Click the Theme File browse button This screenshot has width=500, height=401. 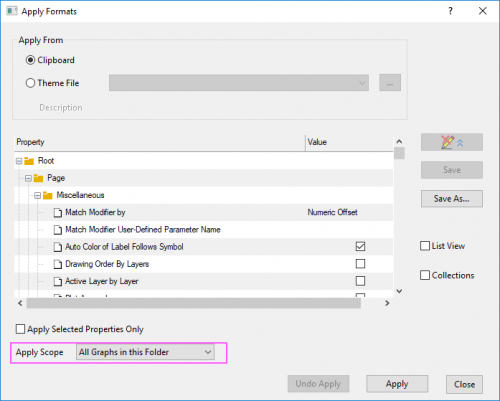pos(390,83)
